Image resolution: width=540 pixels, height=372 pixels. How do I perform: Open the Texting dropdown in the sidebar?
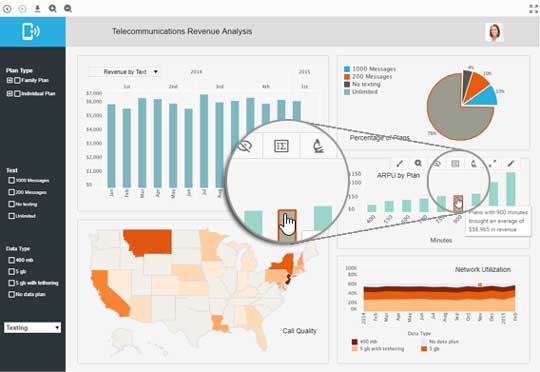coord(33,328)
